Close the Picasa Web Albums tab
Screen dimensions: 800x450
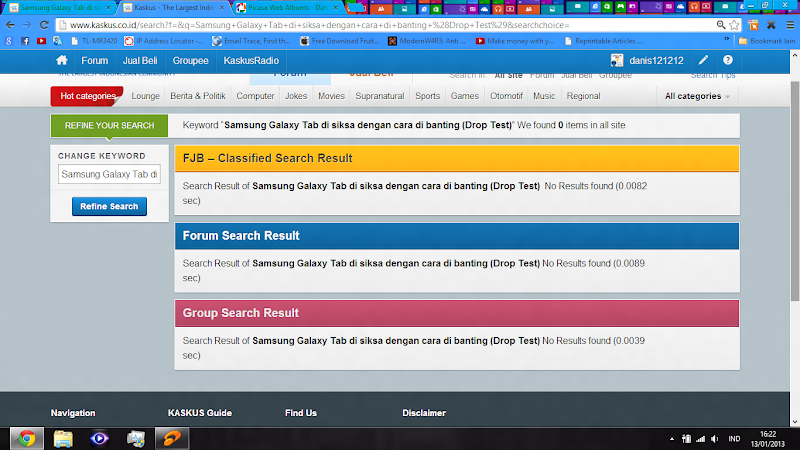click(x=335, y=8)
